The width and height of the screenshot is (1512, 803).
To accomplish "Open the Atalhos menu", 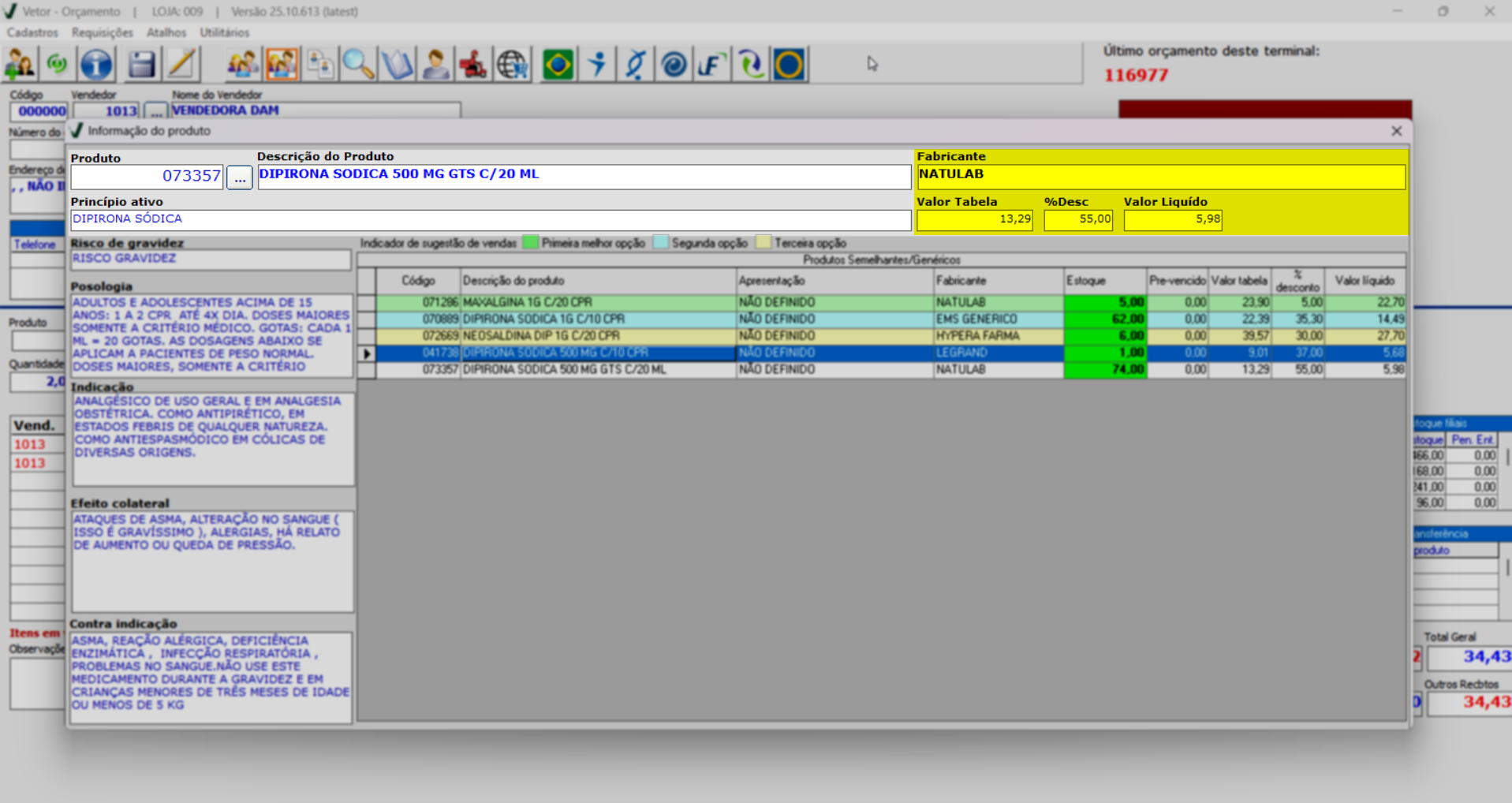I will click(x=166, y=32).
